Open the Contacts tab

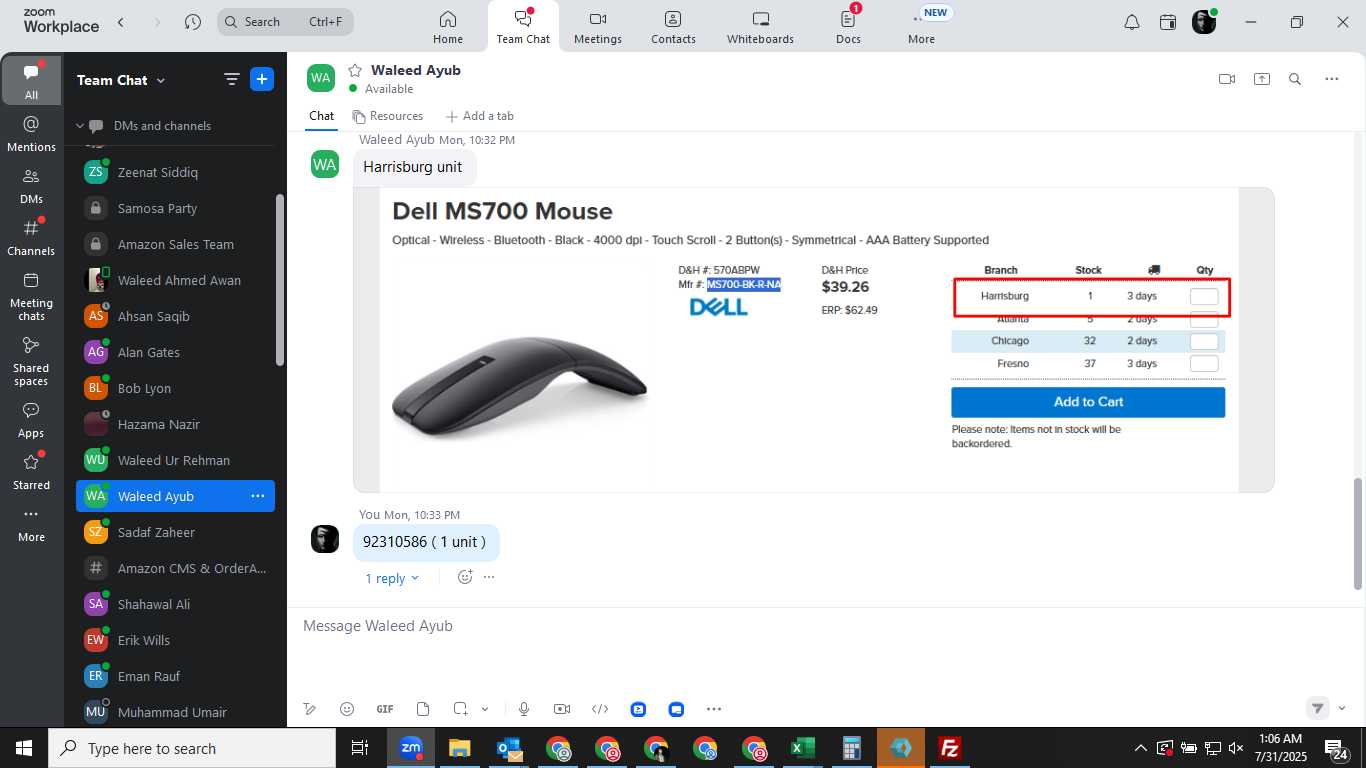[673, 27]
